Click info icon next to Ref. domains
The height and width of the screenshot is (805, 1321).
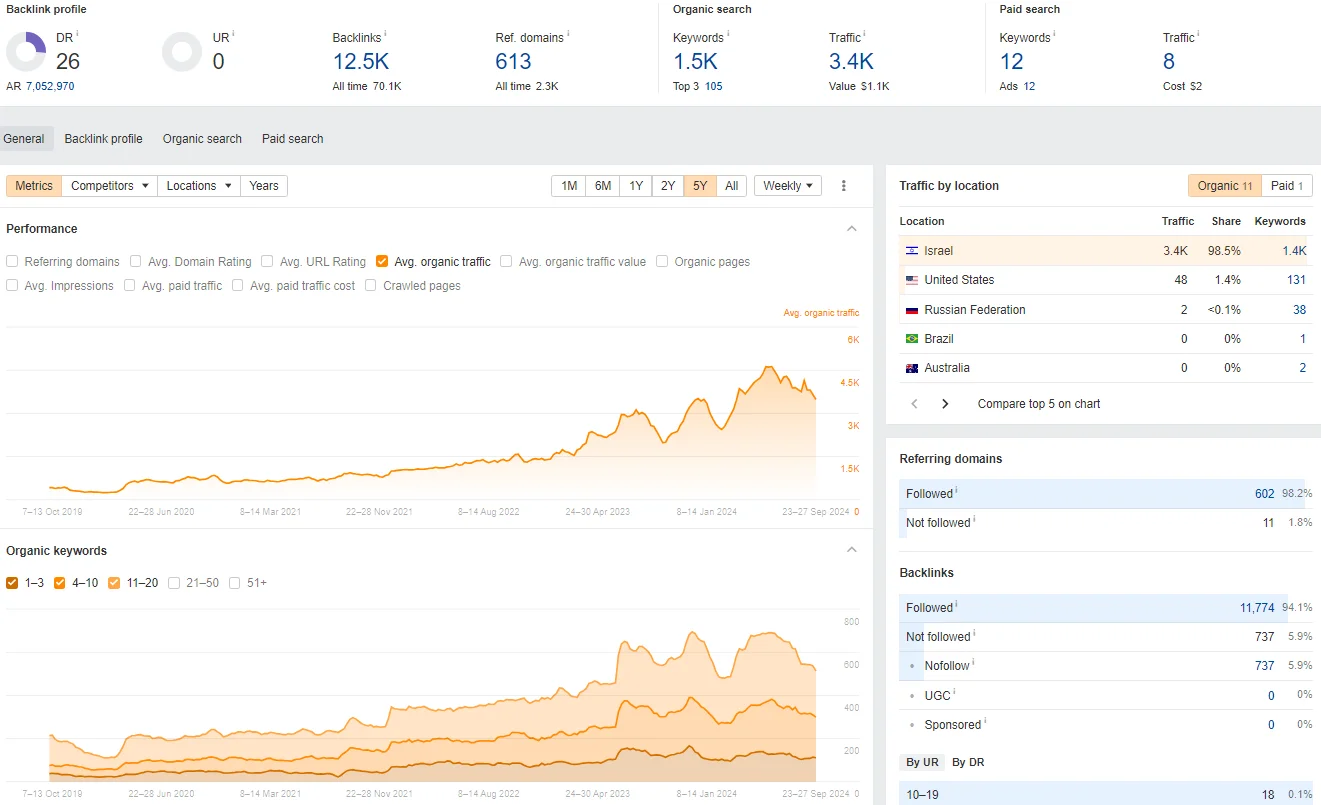pyautogui.click(x=569, y=35)
